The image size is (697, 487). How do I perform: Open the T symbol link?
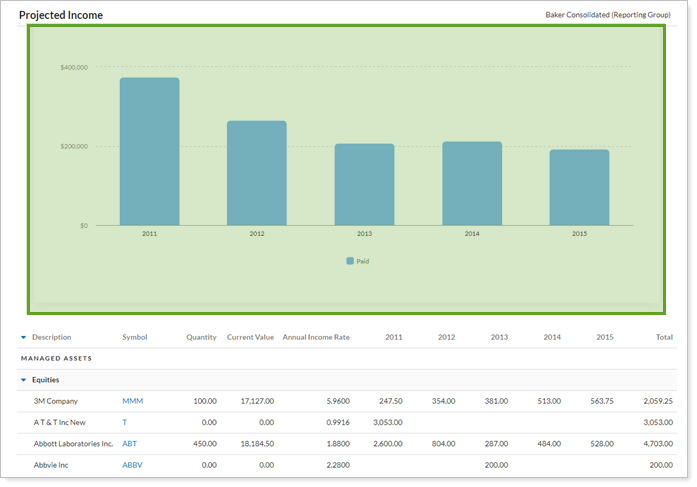coord(125,422)
